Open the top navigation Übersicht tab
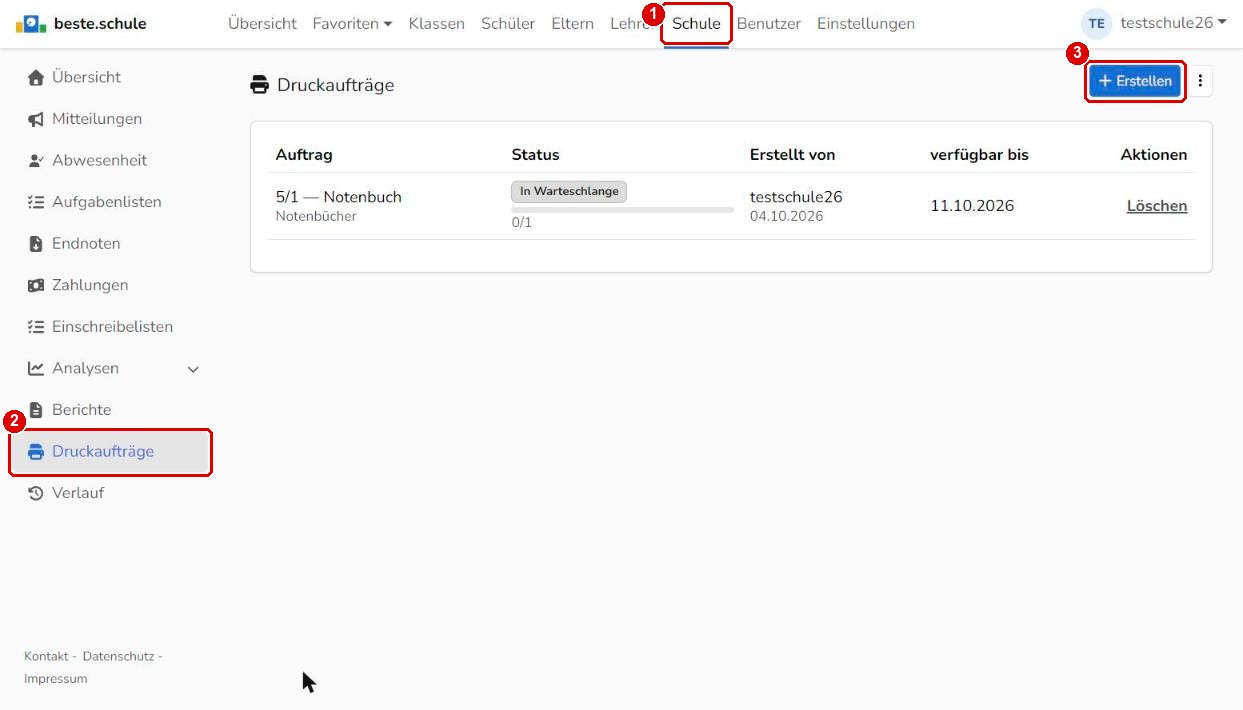The height and width of the screenshot is (710, 1243). tap(262, 23)
